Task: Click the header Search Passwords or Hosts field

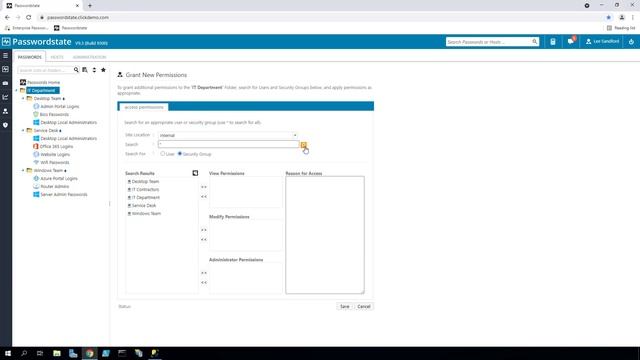Action: point(489,42)
